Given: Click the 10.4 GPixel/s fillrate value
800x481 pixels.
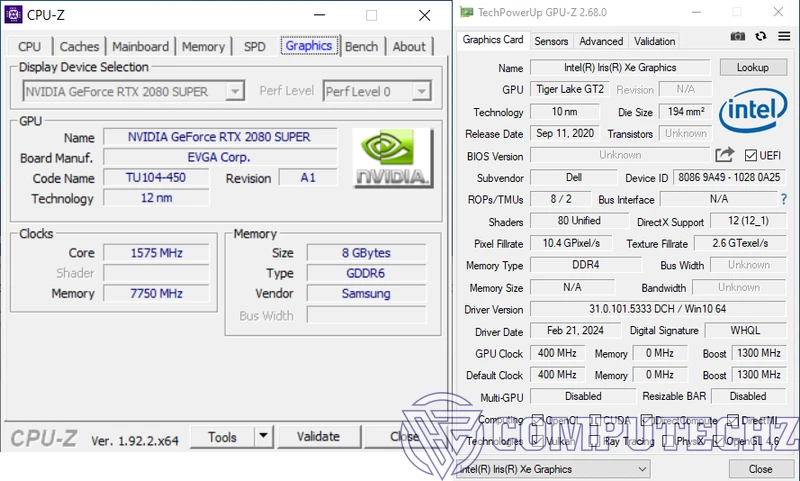Looking at the screenshot, I should click(571, 243).
